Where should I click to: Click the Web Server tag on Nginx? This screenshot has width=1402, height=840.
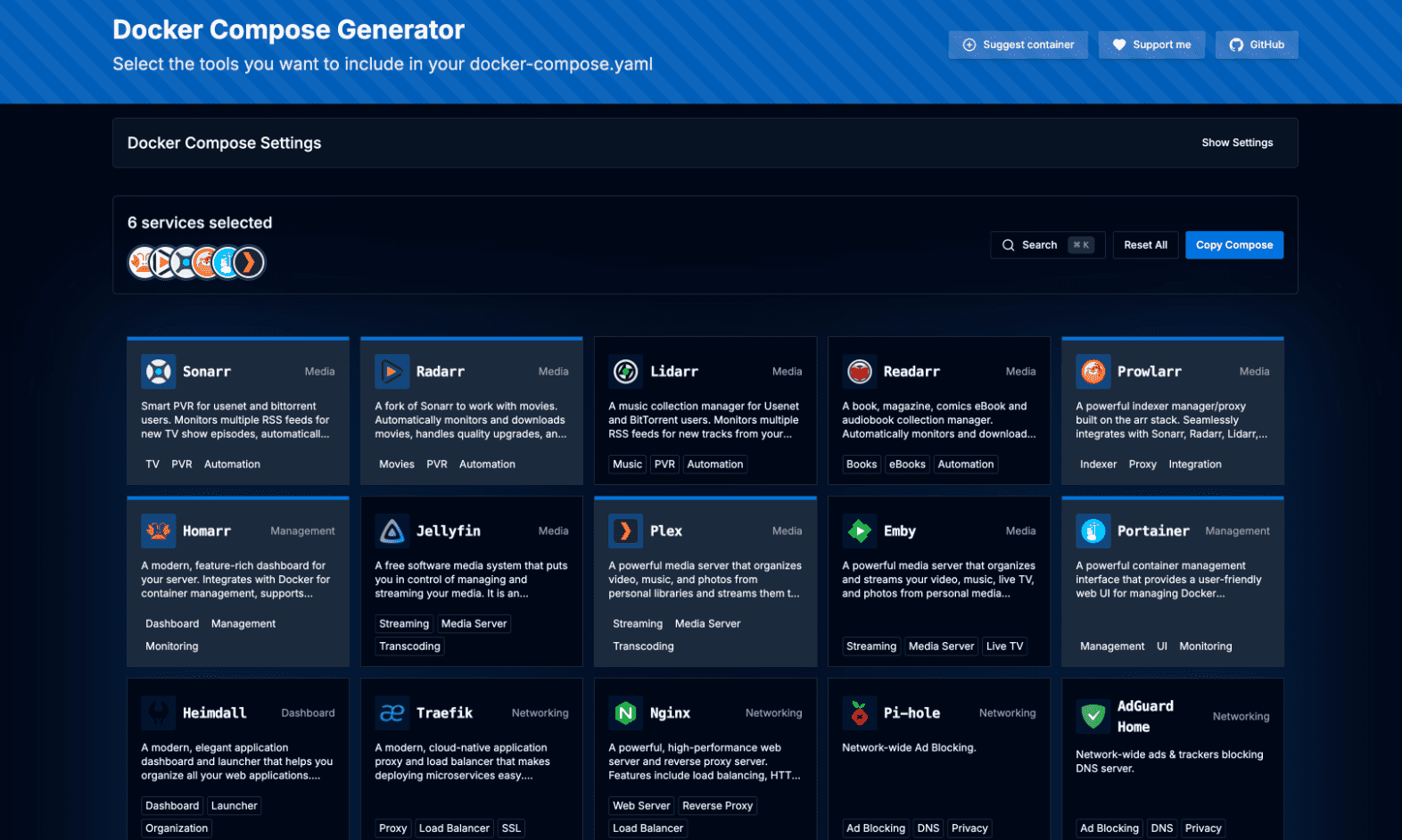tap(641, 806)
